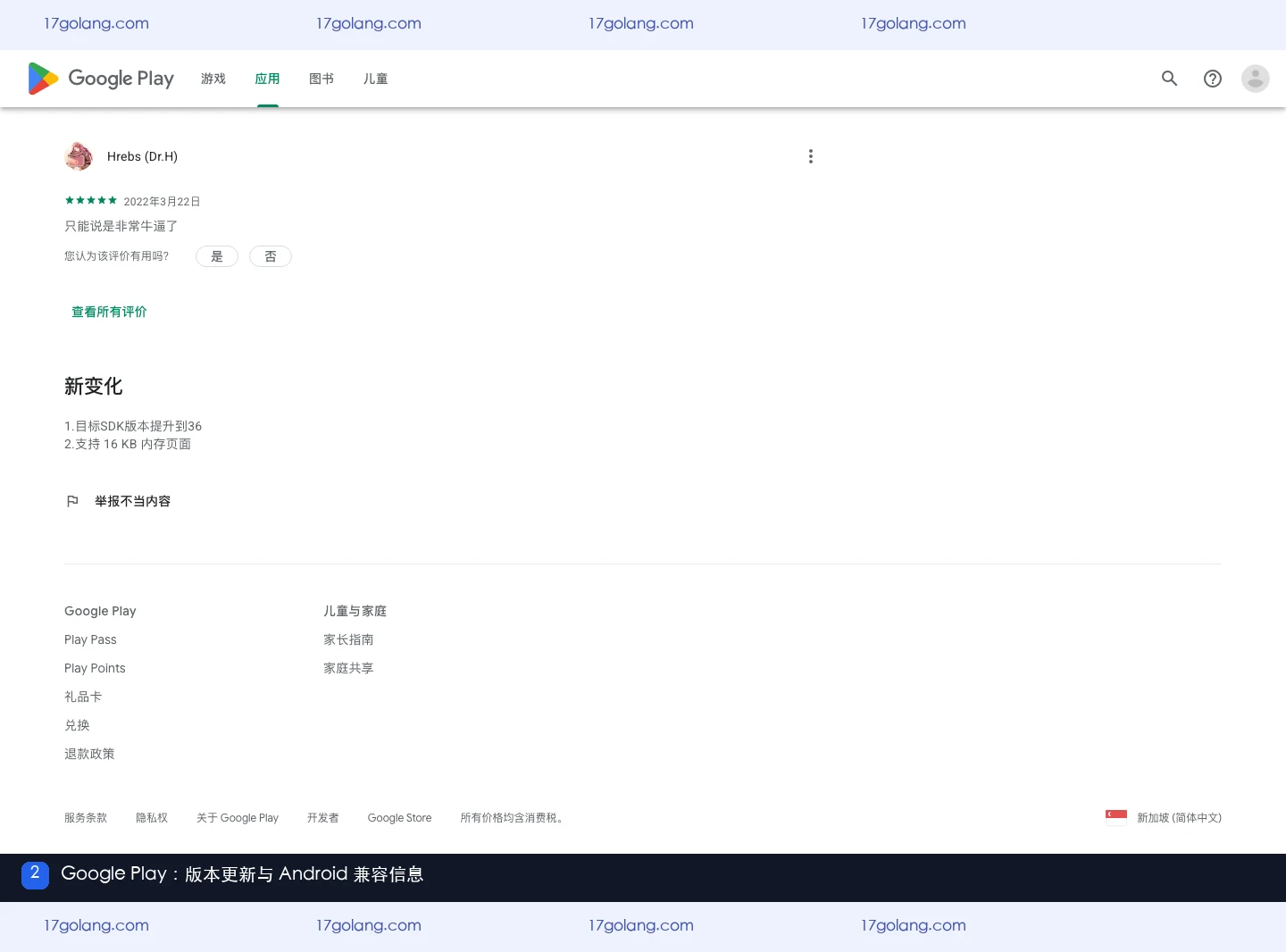This screenshot has width=1286, height=952.
Task: Click text 1.目标SDK版本提升到36
Action: pos(133,426)
